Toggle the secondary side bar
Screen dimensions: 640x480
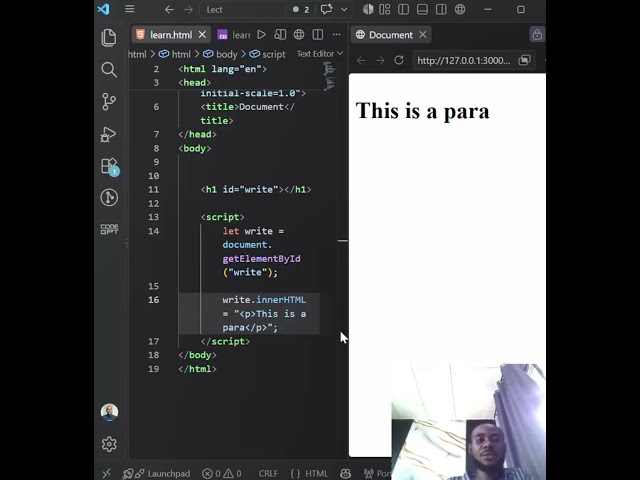pyautogui.click(x=441, y=9)
